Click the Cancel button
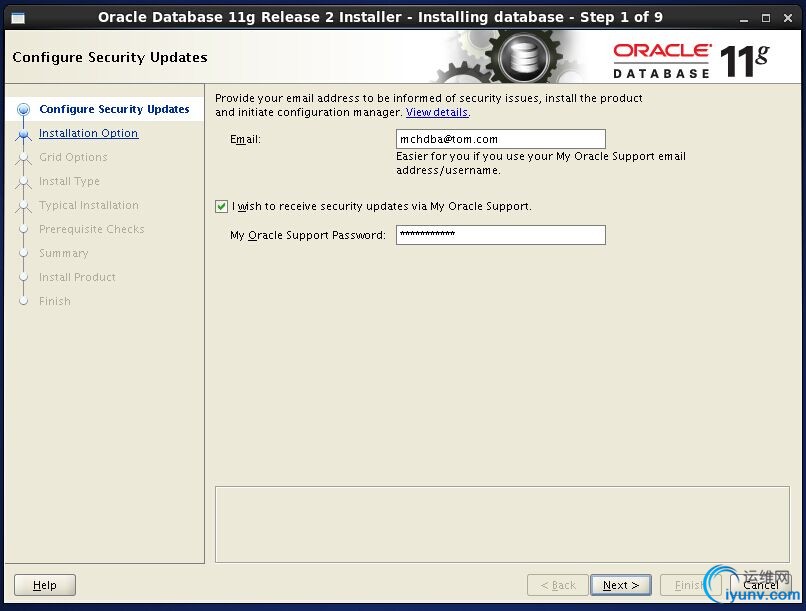 pos(760,585)
